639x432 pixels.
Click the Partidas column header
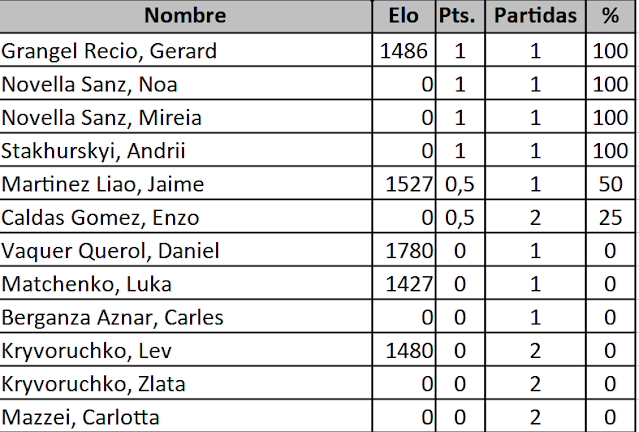(x=535, y=16)
